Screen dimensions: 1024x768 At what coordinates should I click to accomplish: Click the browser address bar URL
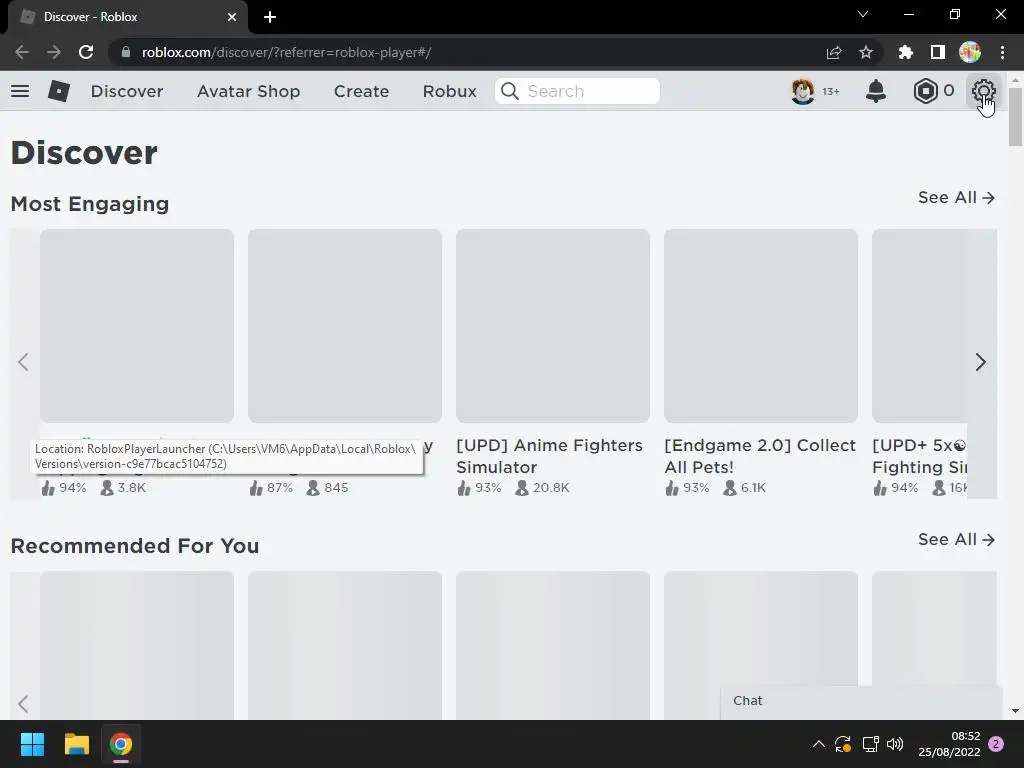click(286, 52)
